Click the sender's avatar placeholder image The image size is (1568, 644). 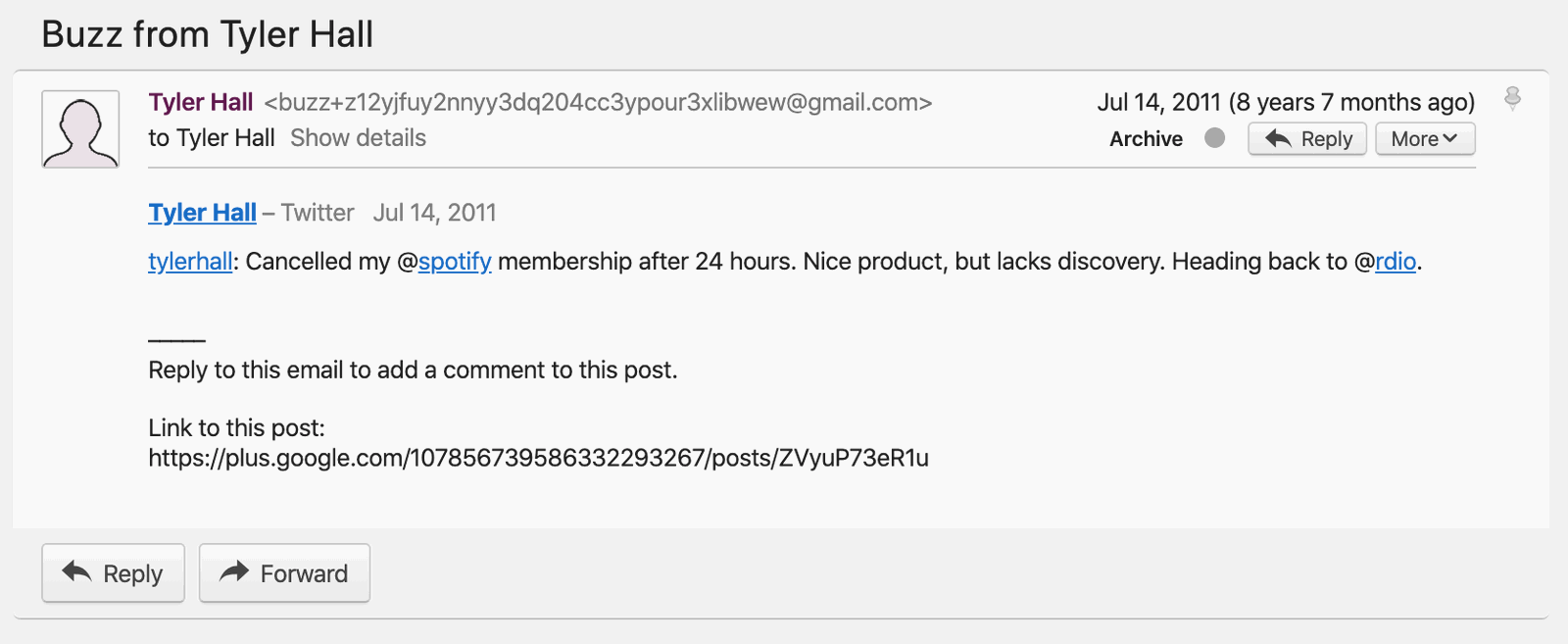tap(80, 129)
